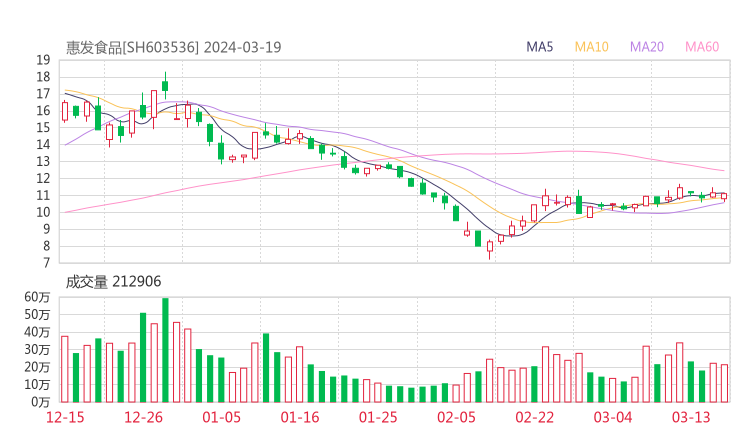Click the first red volume bar above 12-15

pos(65,369)
